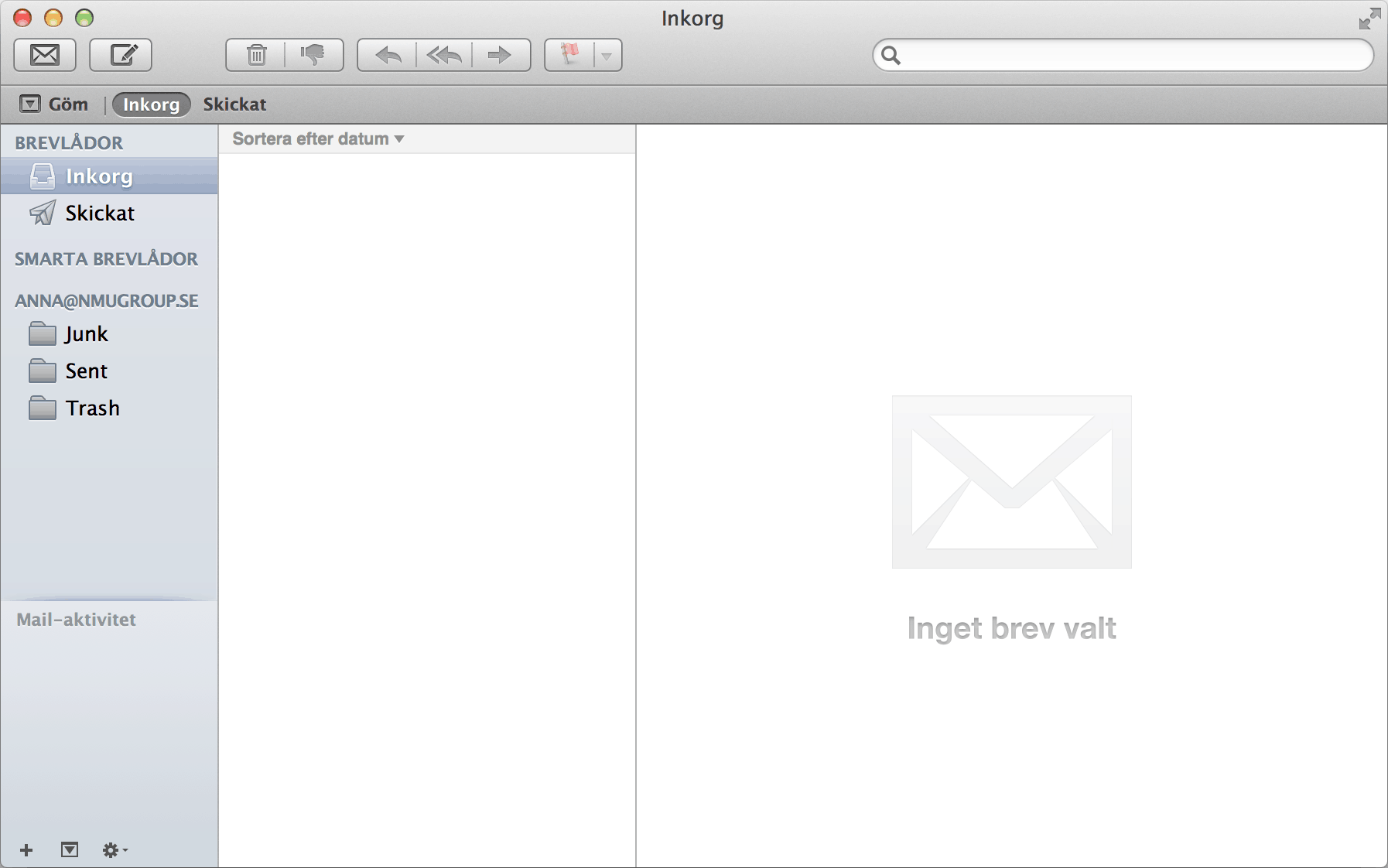Open the Junk folder
The height and width of the screenshot is (868, 1388).
click(x=109, y=333)
